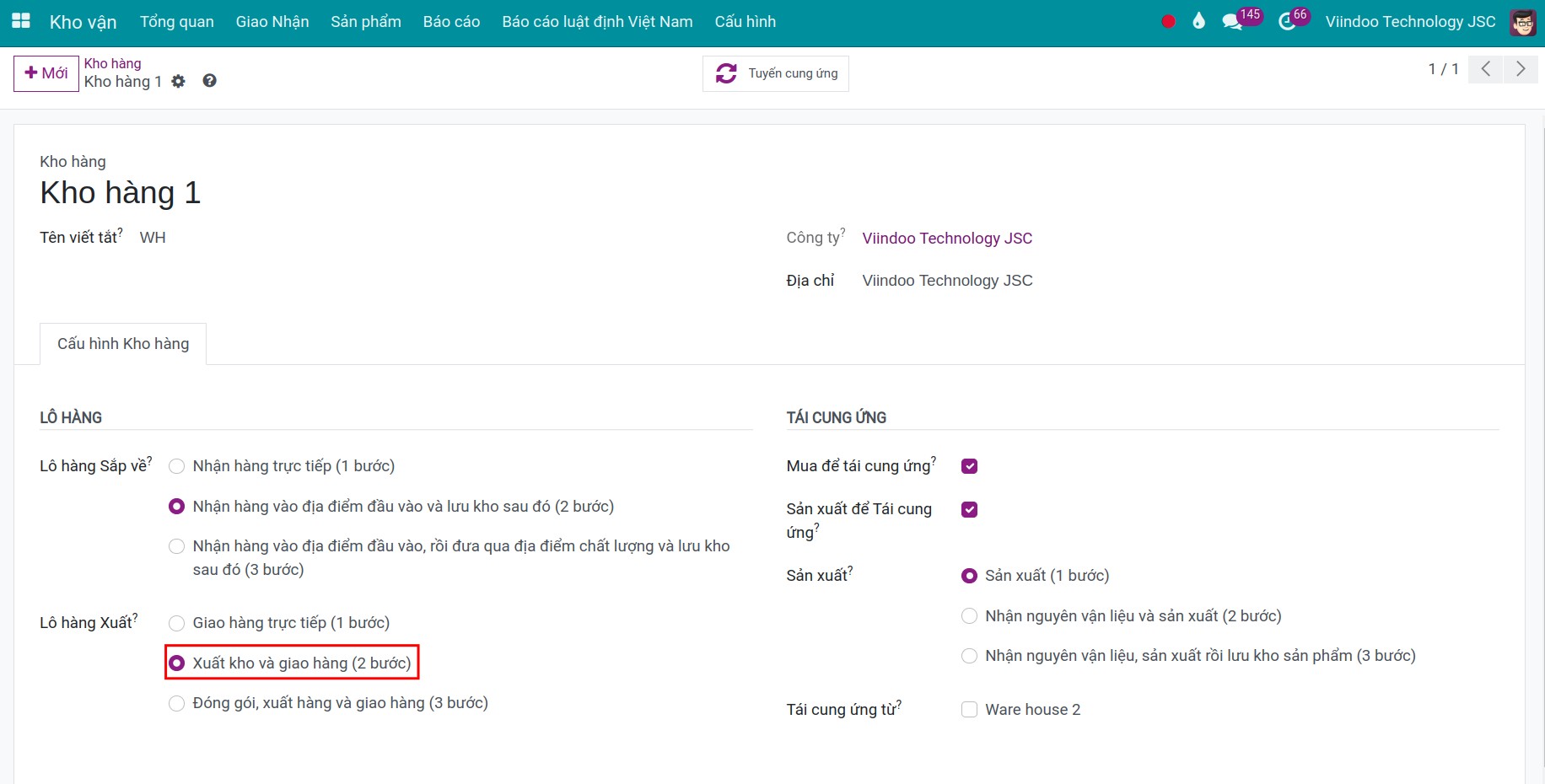Click the question mark help icon
Image resolution: width=1545 pixels, height=784 pixels.
209,81
